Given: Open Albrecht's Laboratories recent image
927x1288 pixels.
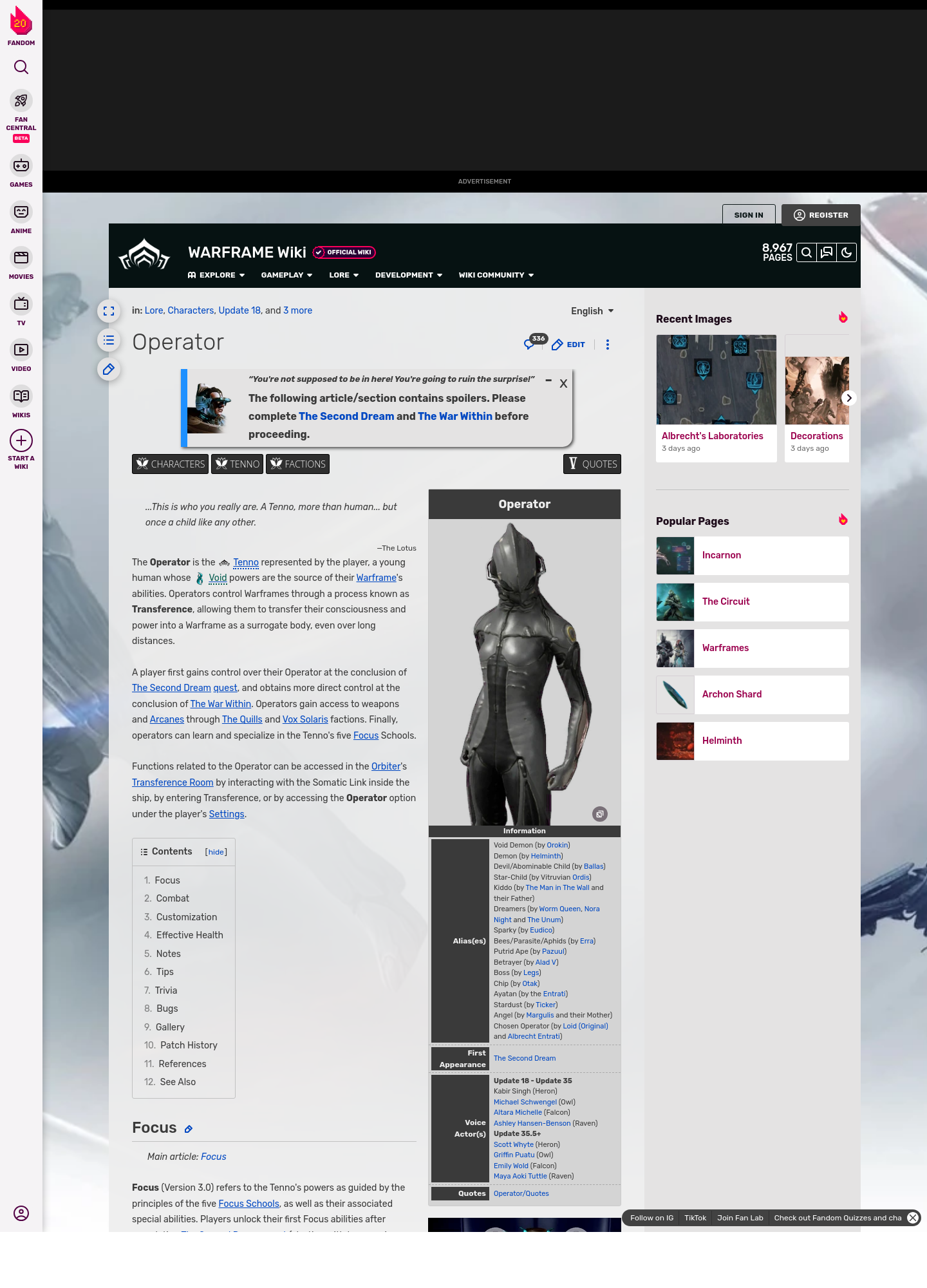Looking at the screenshot, I should tap(716, 398).
